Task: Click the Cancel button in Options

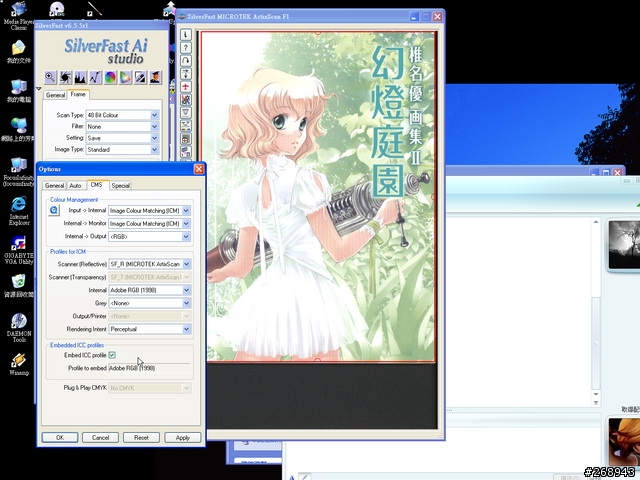Action: point(100,438)
